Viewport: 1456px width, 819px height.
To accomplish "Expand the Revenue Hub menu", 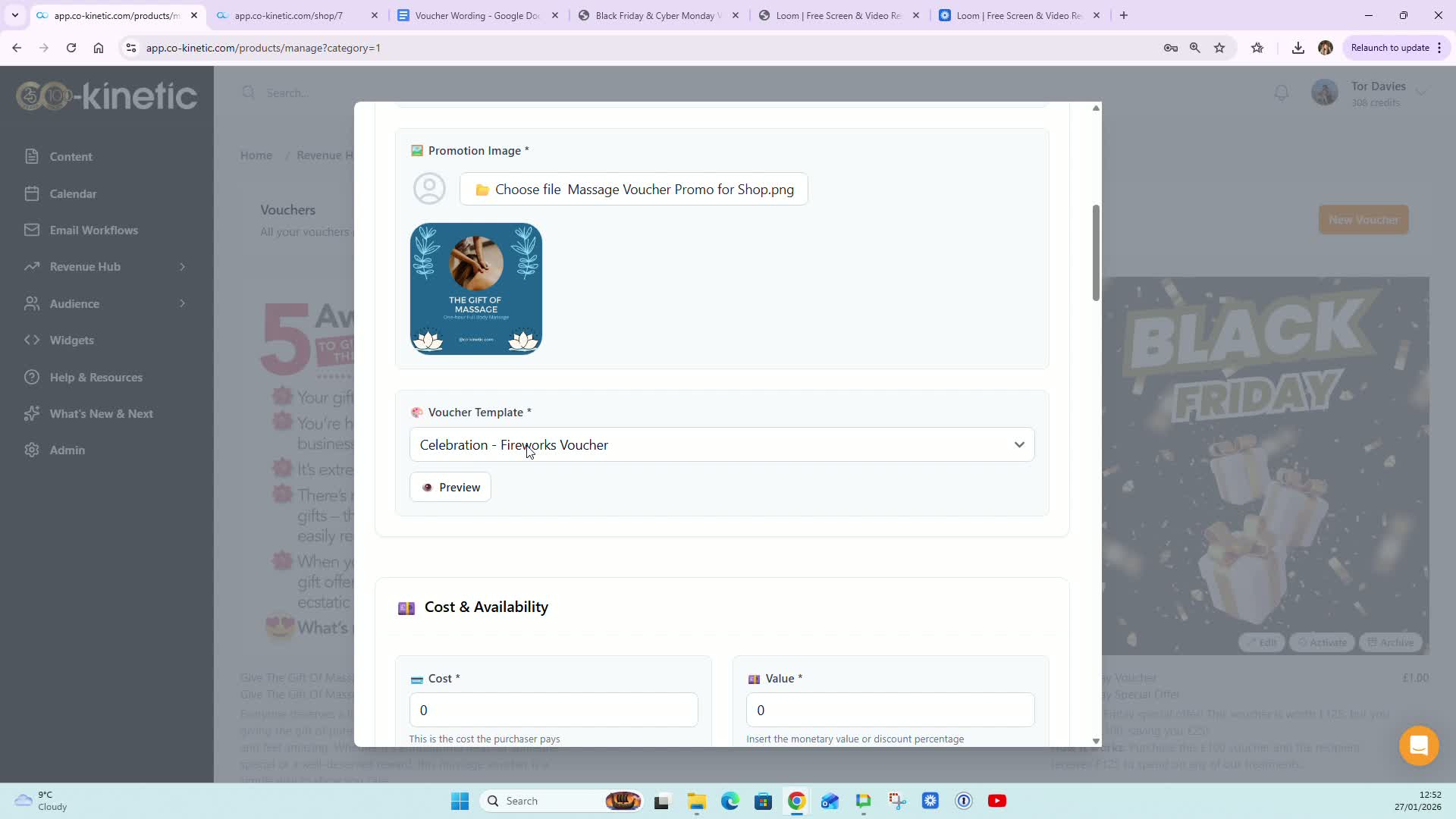I will coord(105,267).
